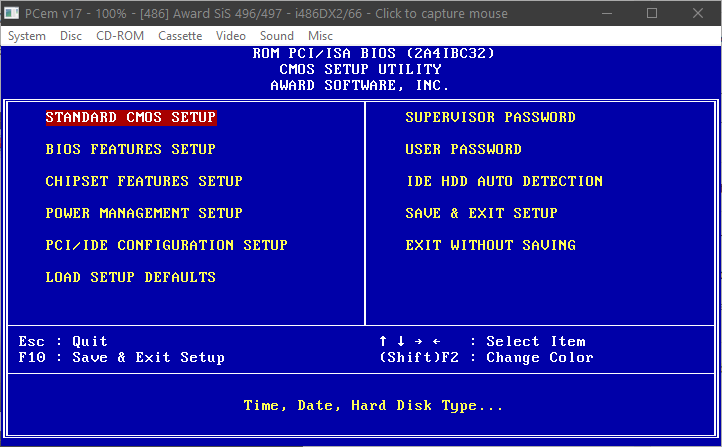Open the Disc menu
Image resolution: width=722 pixels, height=447 pixels.
click(71, 36)
